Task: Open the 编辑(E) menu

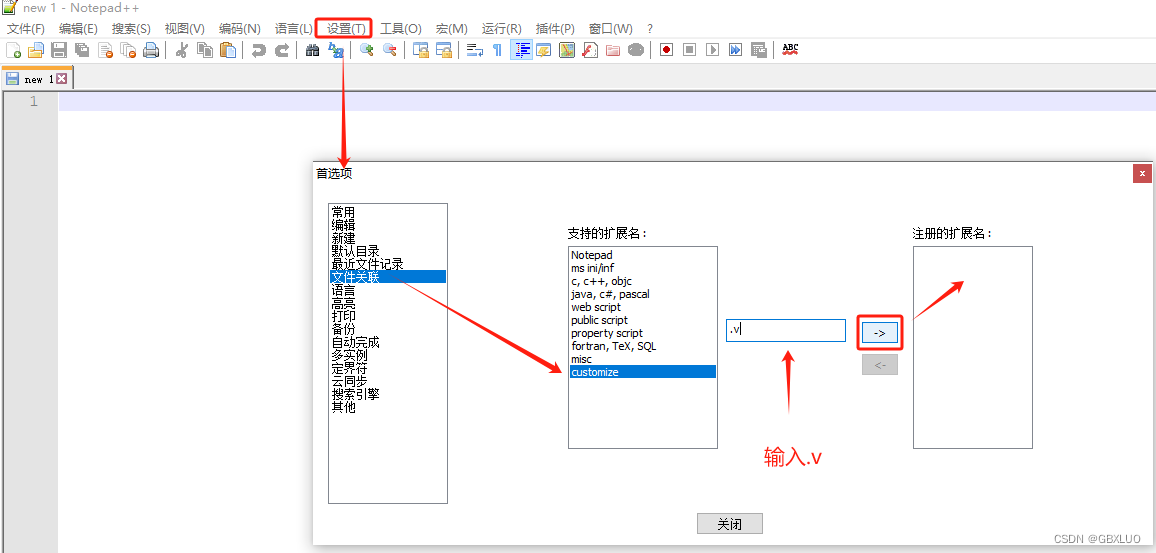Action: click(78, 29)
